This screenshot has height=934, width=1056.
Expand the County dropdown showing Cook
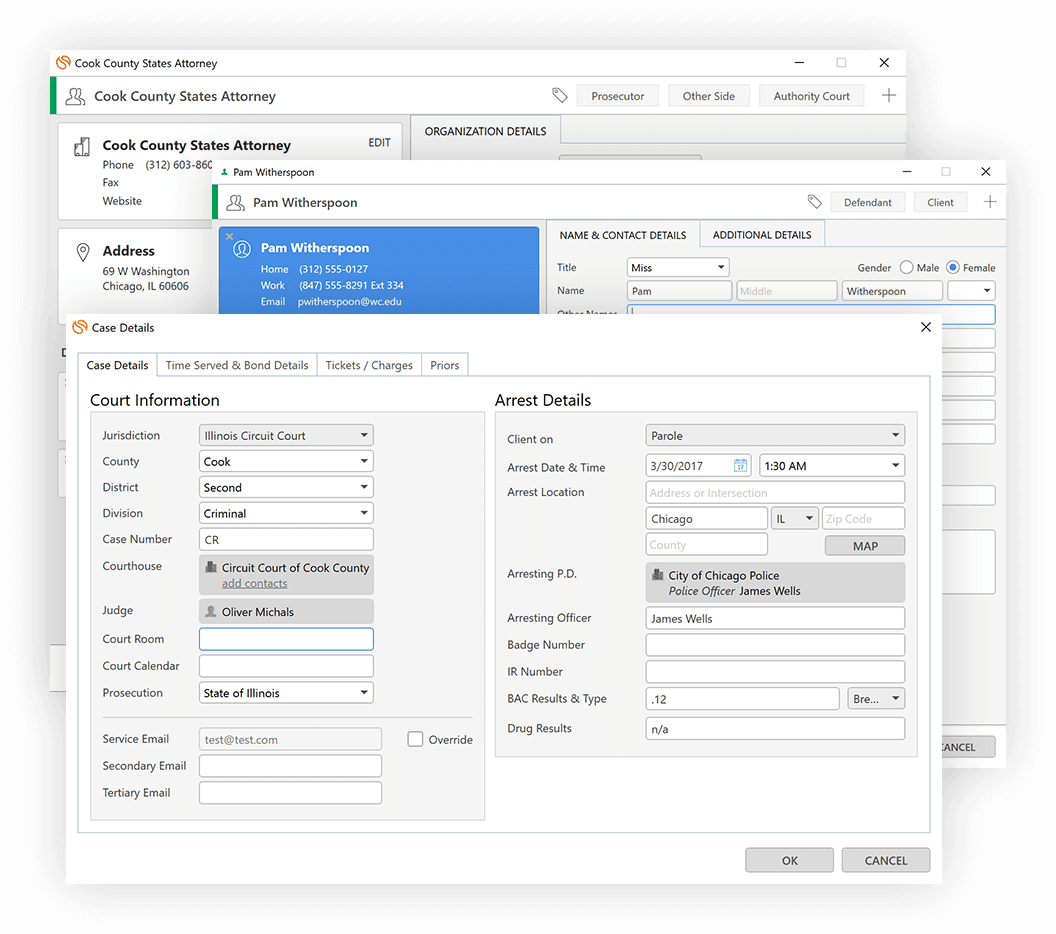[286, 462]
